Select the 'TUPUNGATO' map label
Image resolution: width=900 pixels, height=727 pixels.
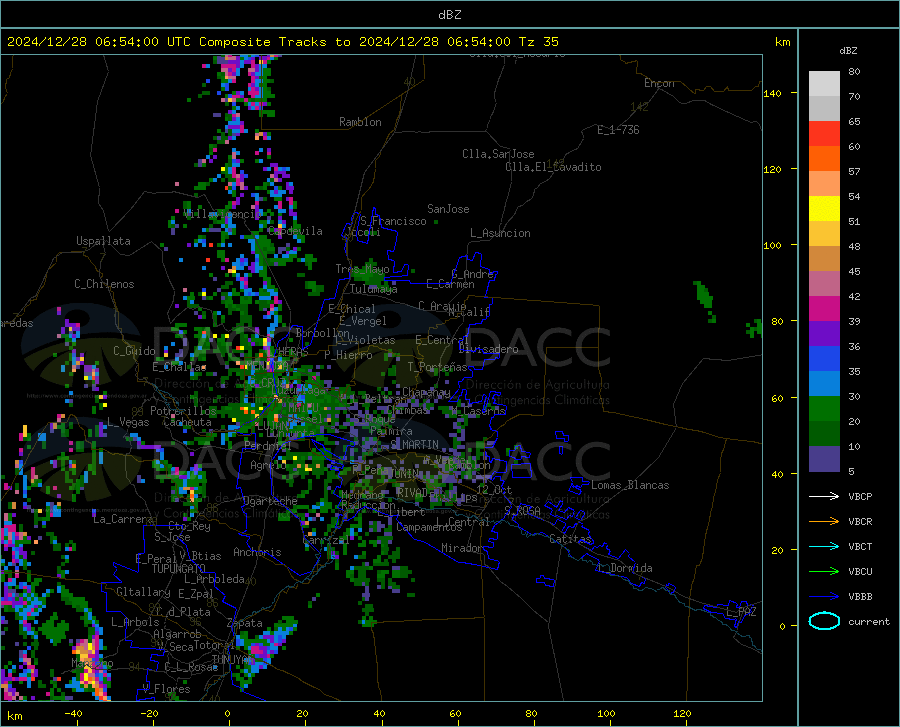click(x=179, y=569)
